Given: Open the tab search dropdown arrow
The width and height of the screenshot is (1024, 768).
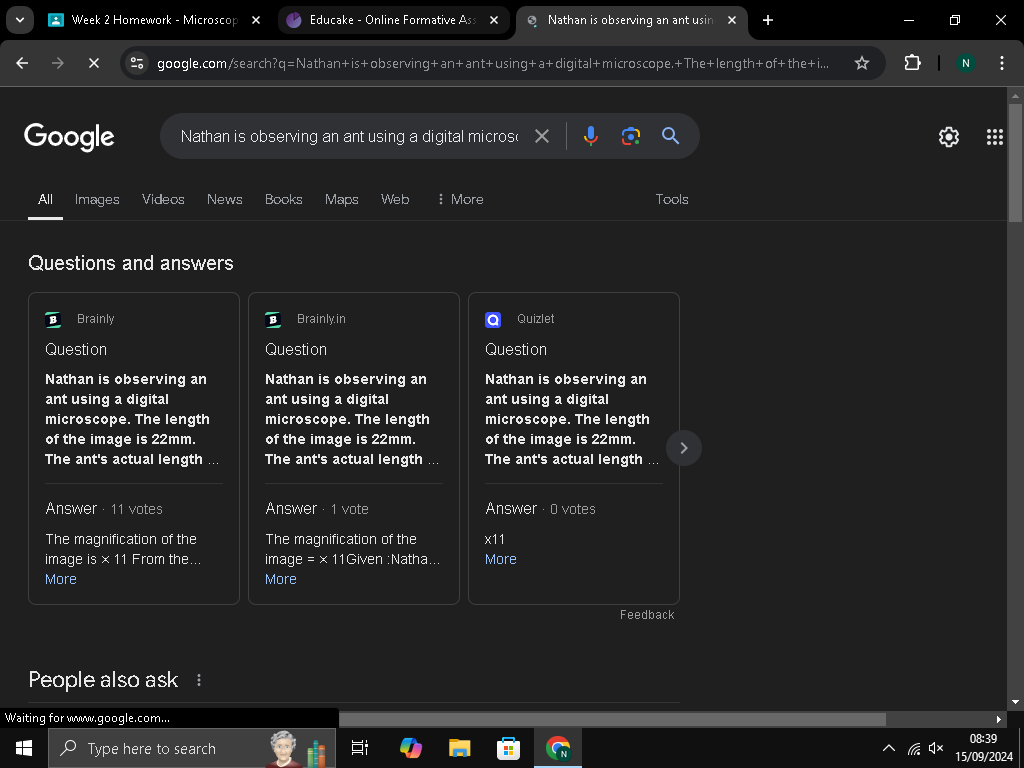Looking at the screenshot, I should tap(20, 20).
